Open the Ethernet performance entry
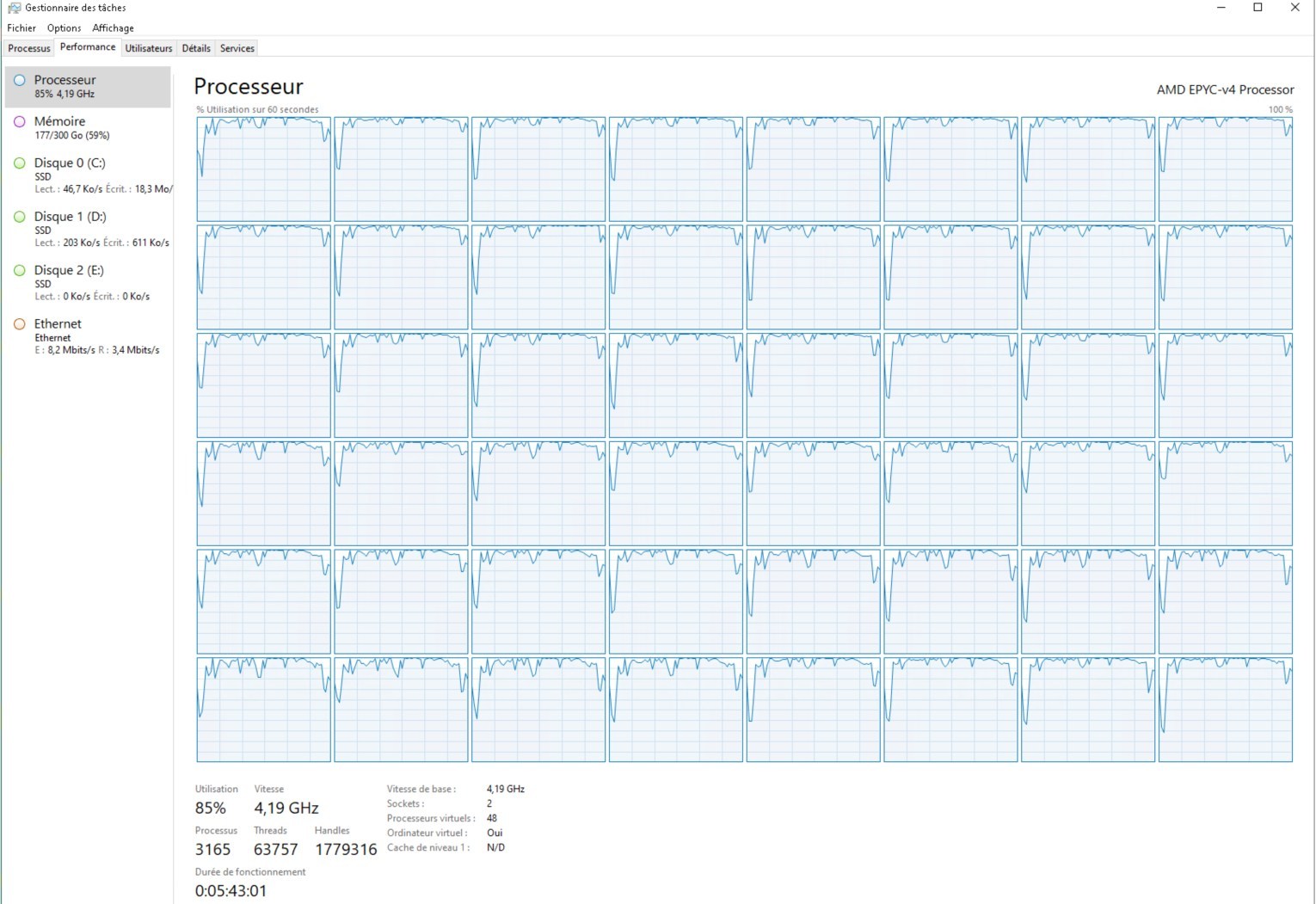Viewport: 1316px width, 904px height. pyautogui.click(x=88, y=336)
